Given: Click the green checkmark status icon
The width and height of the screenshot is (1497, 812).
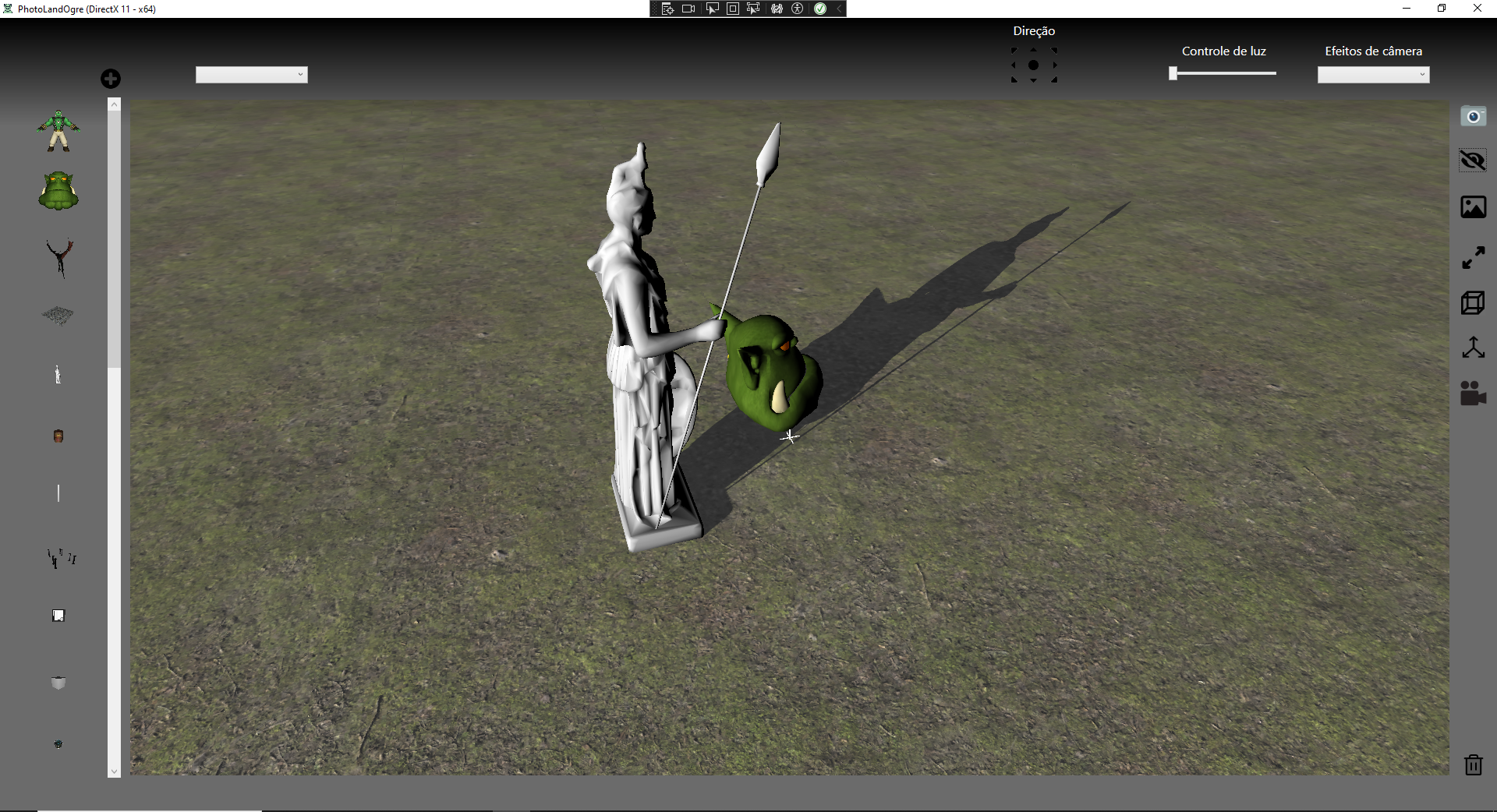Looking at the screenshot, I should [x=820, y=9].
